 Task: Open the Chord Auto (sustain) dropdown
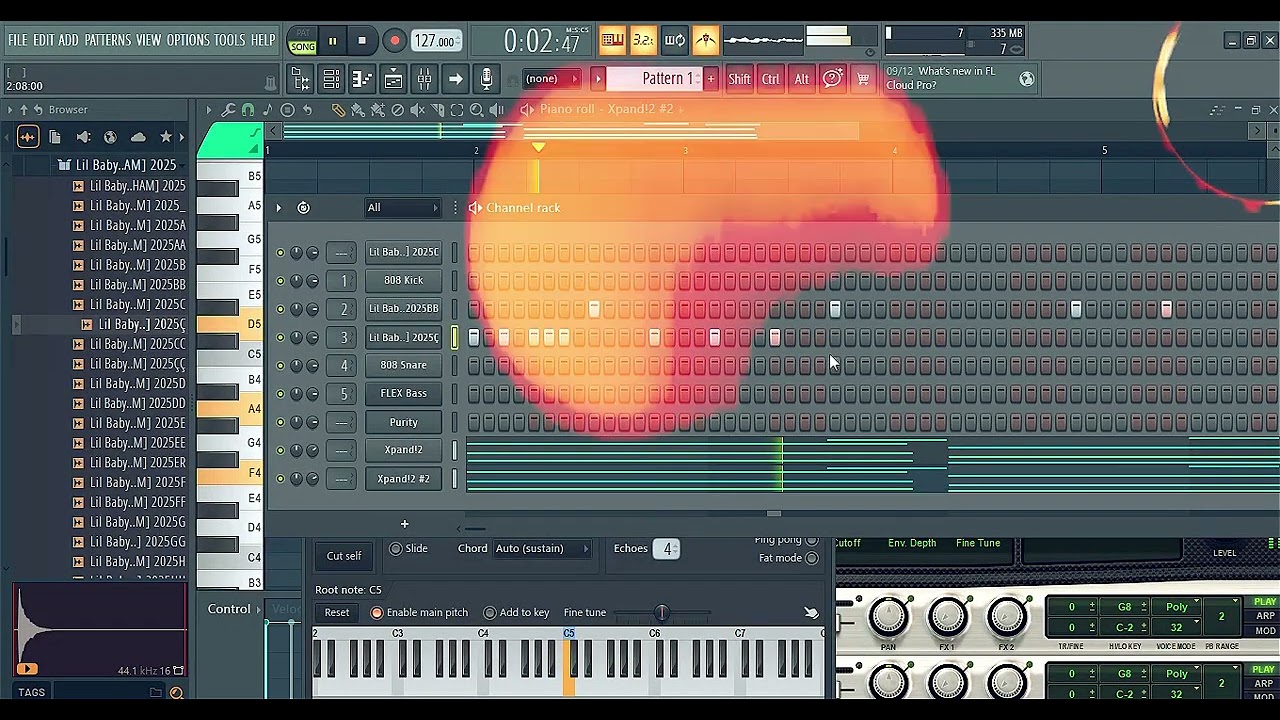click(x=542, y=548)
